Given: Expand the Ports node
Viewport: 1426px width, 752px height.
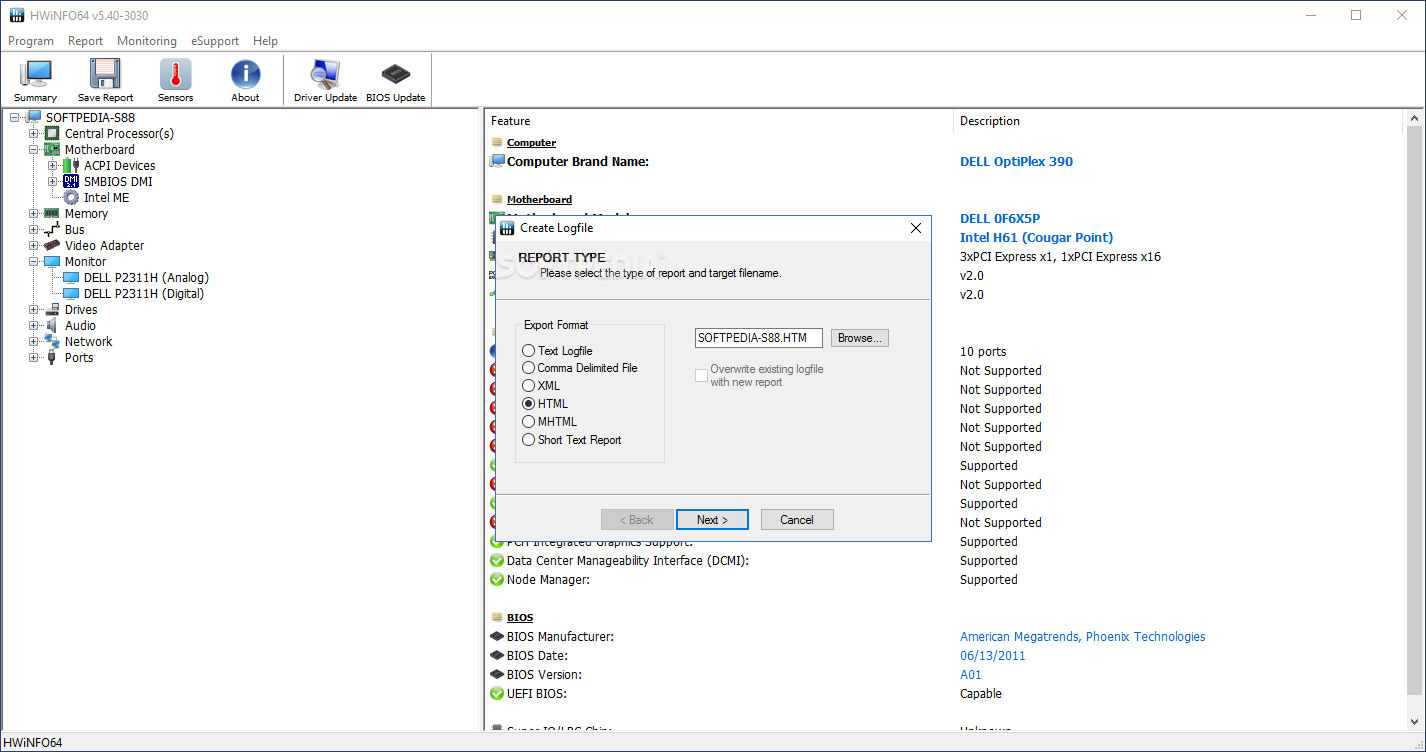Looking at the screenshot, I should pos(34,357).
